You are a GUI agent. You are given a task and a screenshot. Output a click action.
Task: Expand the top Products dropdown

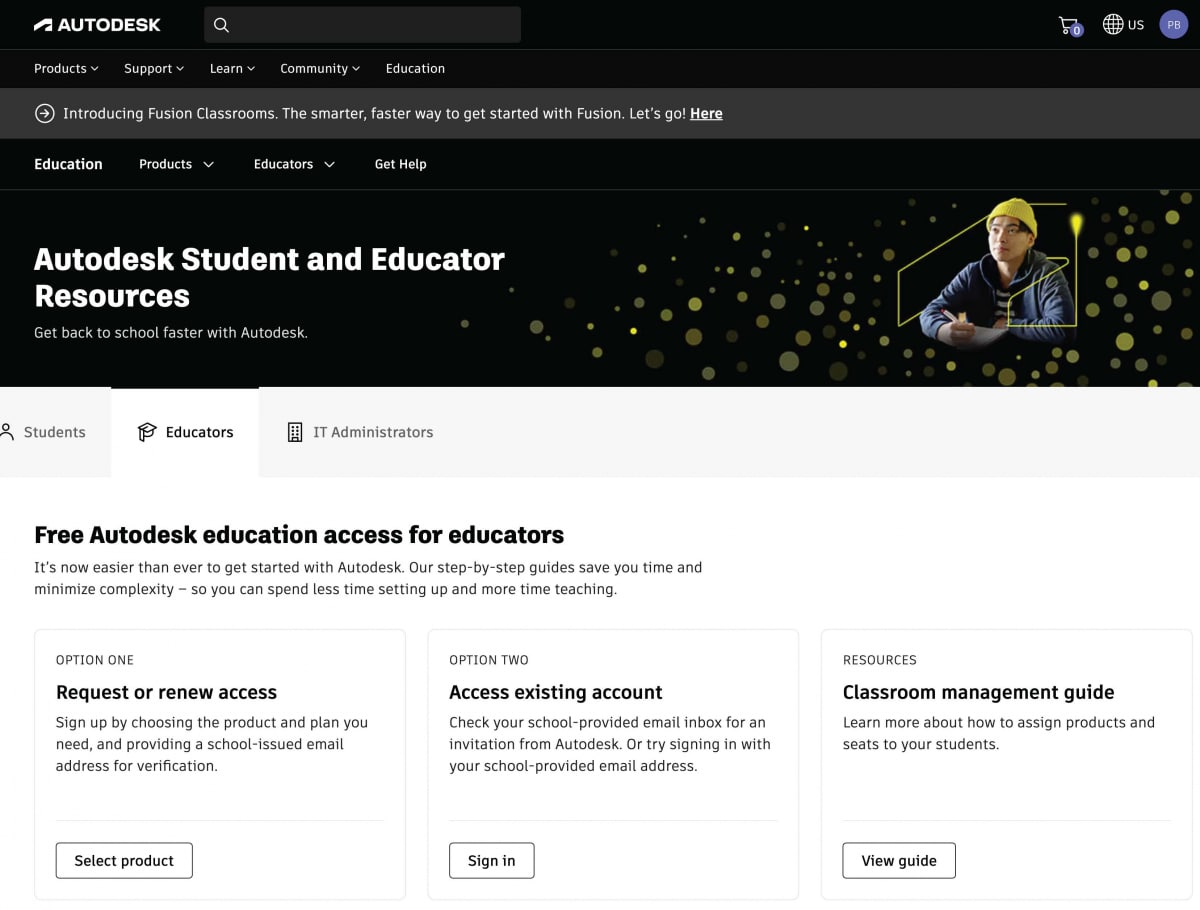point(66,69)
